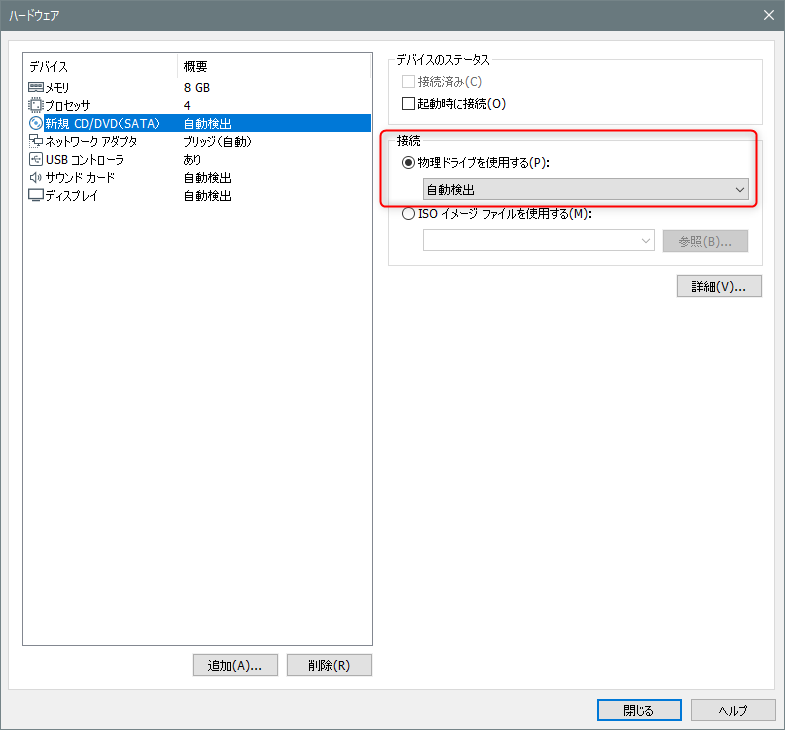Select the プロセッサ device row
This screenshot has width=785, height=730.
197,106
